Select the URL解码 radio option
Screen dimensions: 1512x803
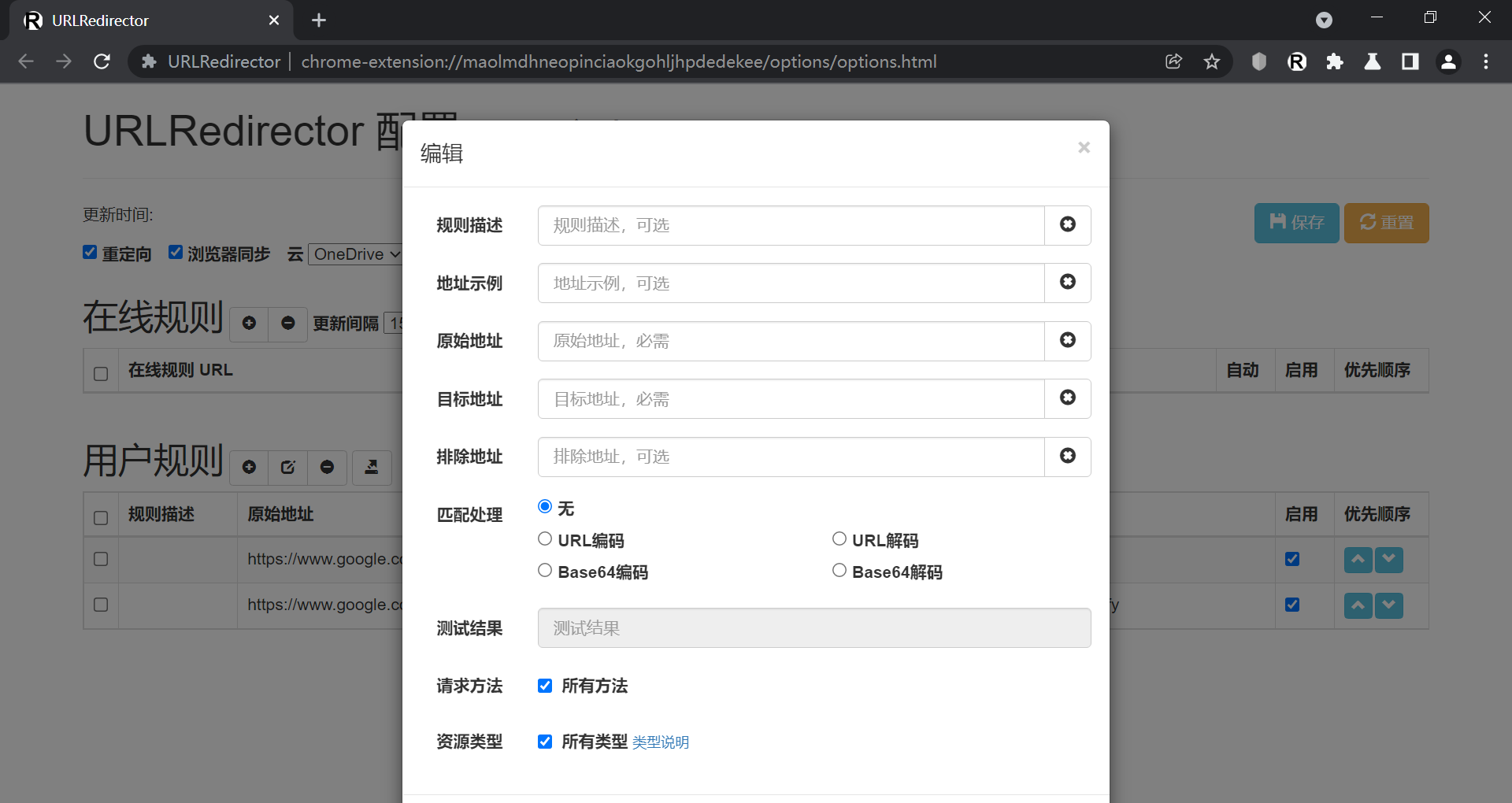(x=839, y=539)
